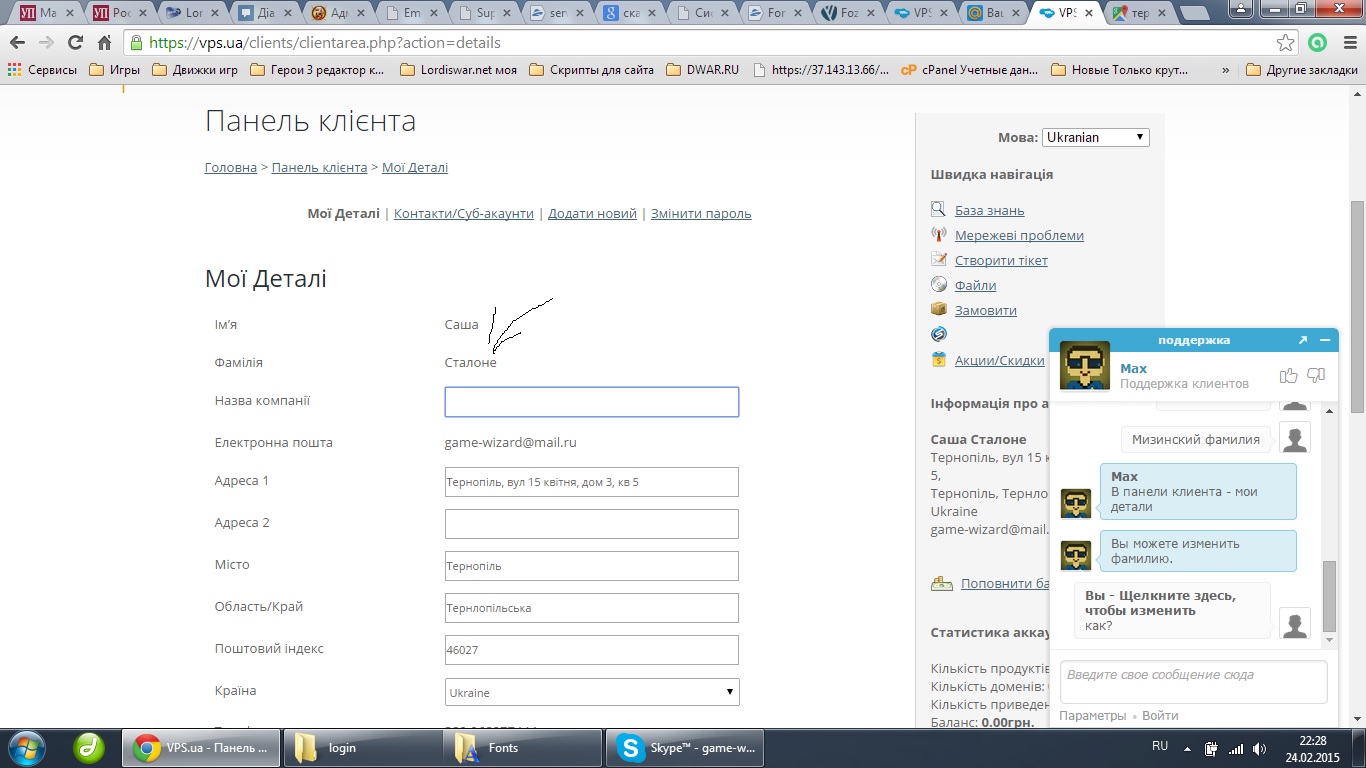
Task: Click into the Адреса 1 field
Action: click(592, 482)
